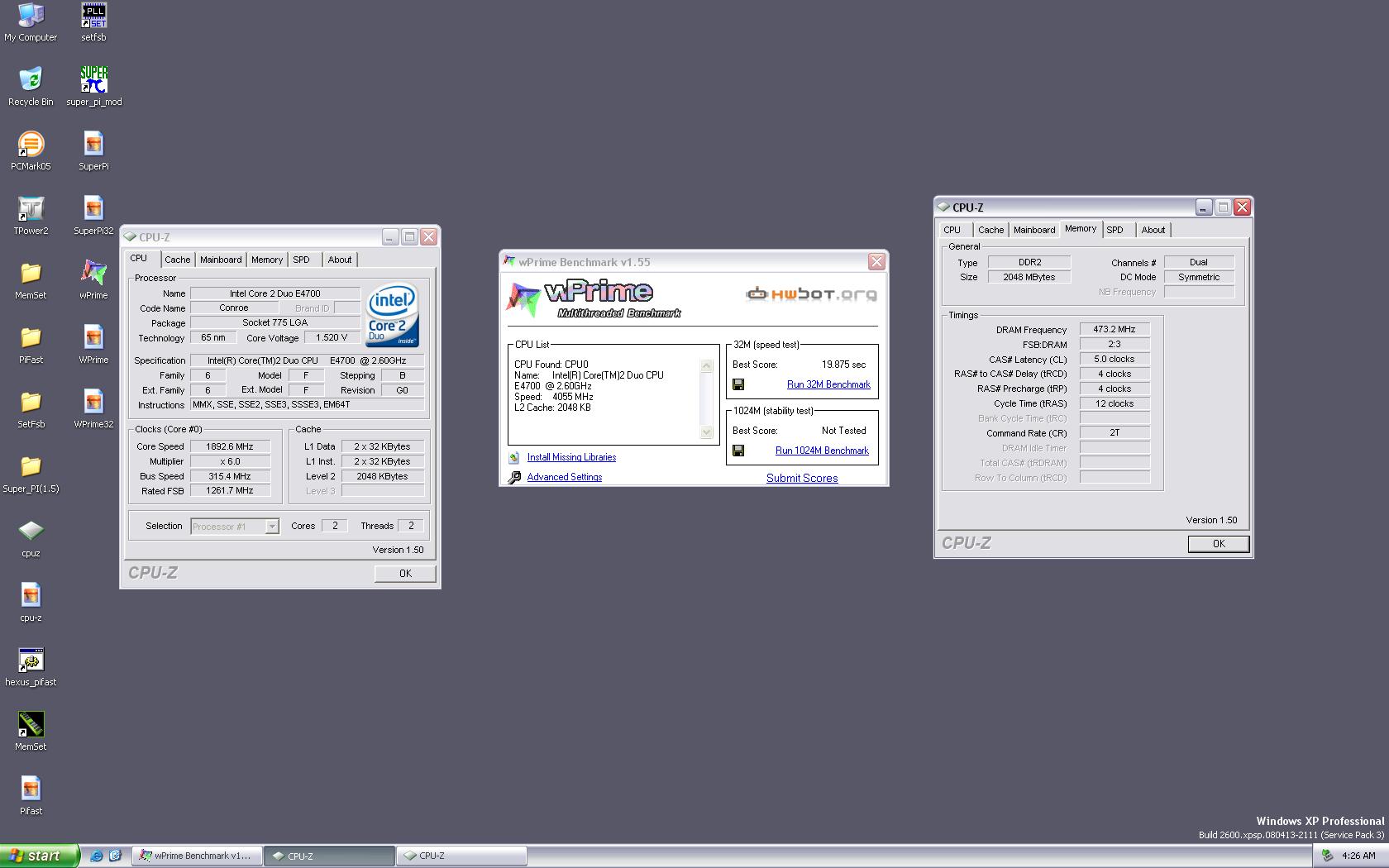
Task: Open Mainboard tab in right CPU-Z
Action: pos(1034,230)
